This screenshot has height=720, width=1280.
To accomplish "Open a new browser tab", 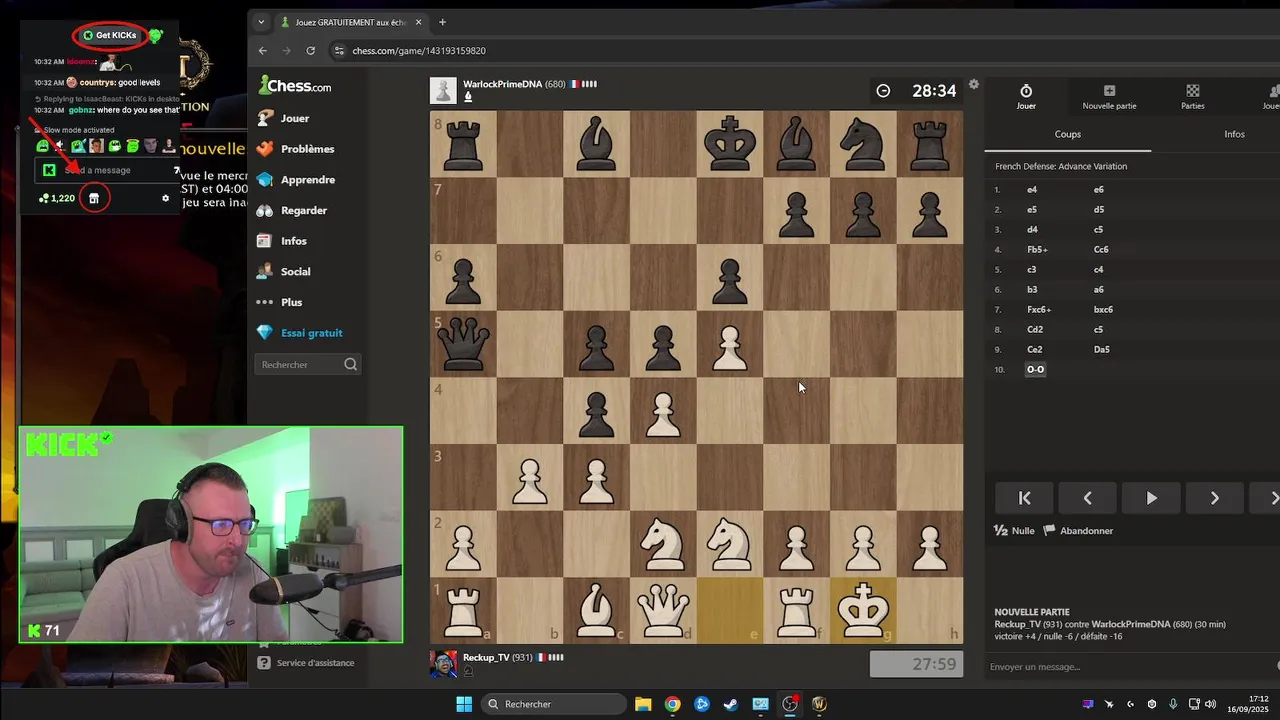I will (442, 22).
